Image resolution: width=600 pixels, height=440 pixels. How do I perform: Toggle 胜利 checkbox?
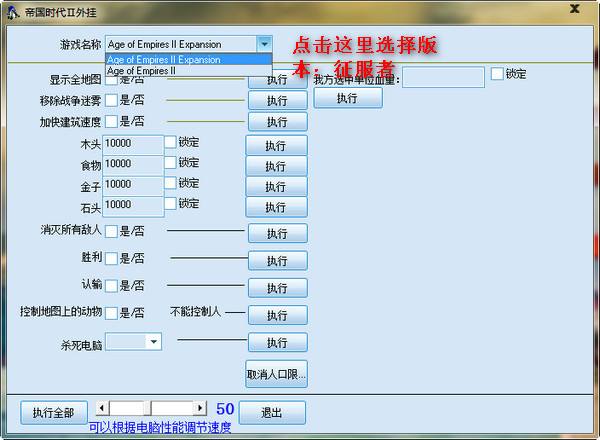(x=111, y=258)
